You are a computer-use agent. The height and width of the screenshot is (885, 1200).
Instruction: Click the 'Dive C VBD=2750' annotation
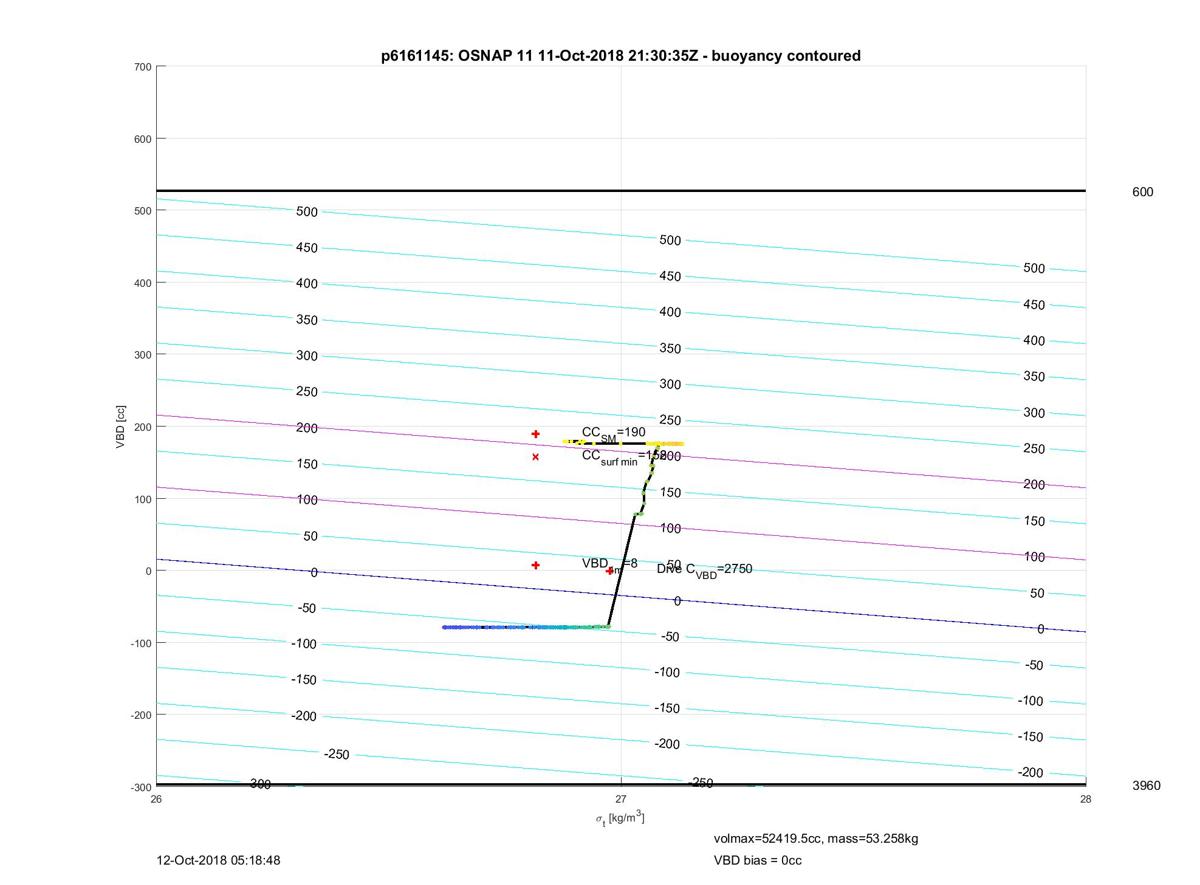704,570
